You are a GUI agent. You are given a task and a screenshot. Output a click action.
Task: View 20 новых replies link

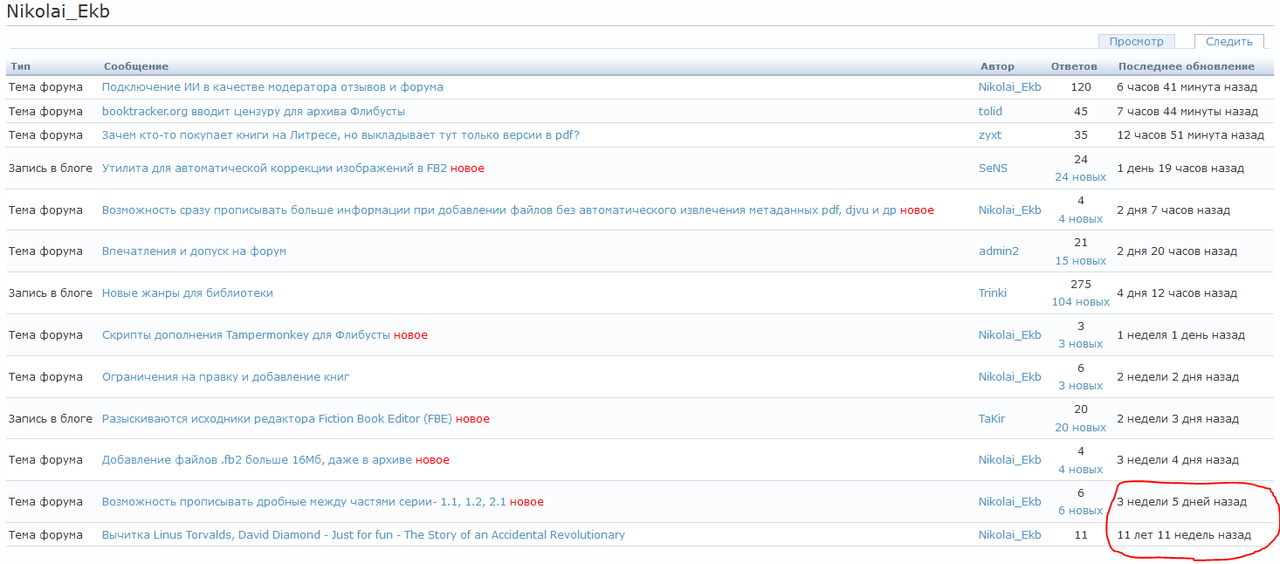[1080, 428]
